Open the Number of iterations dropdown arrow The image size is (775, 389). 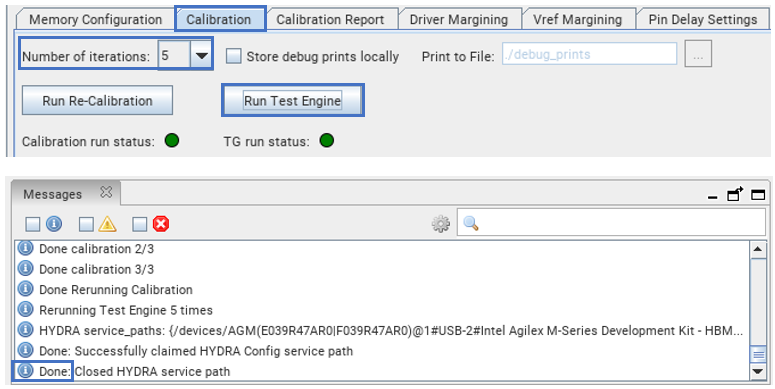[201, 56]
